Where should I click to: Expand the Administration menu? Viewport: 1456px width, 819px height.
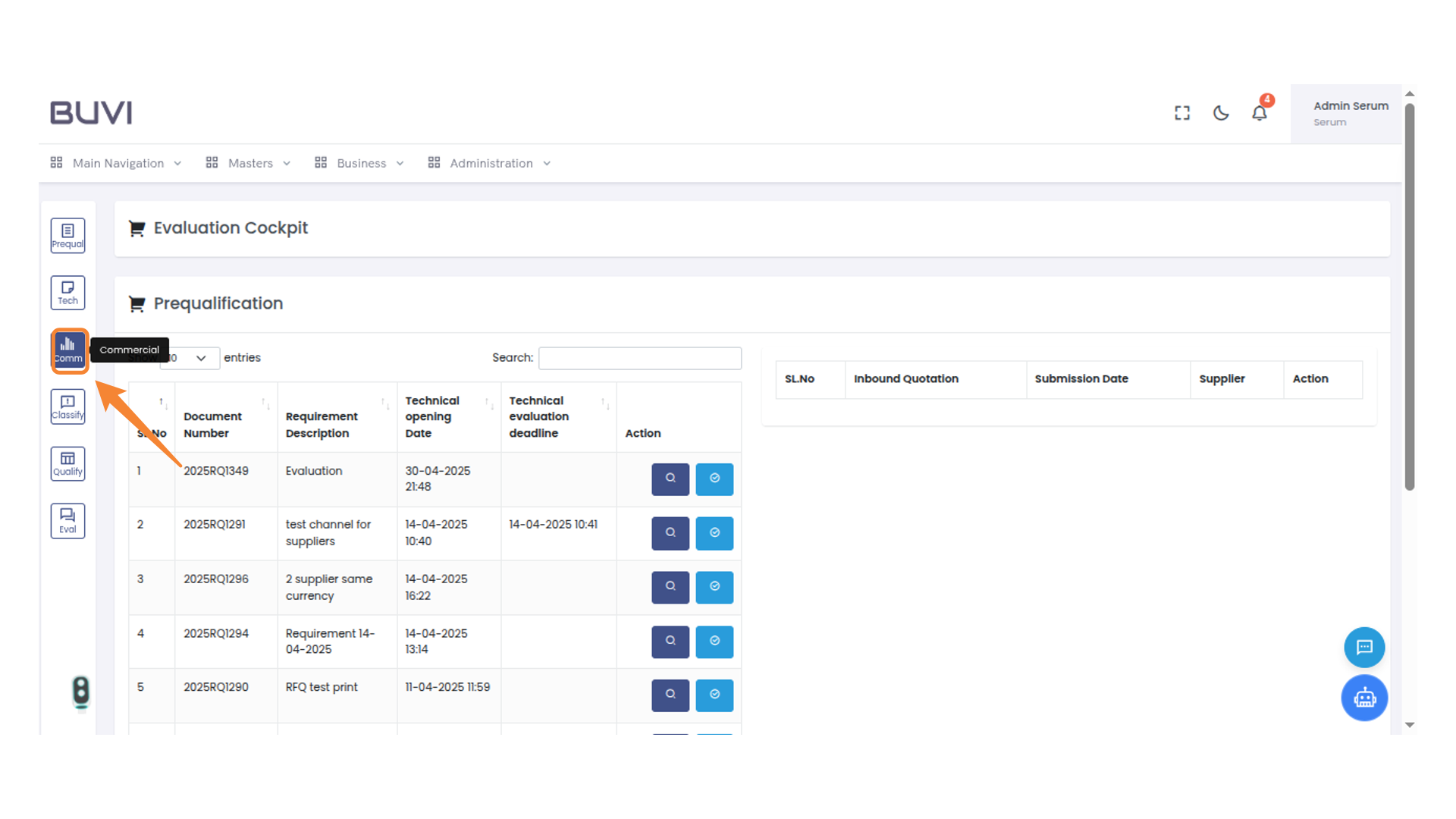pyautogui.click(x=490, y=163)
